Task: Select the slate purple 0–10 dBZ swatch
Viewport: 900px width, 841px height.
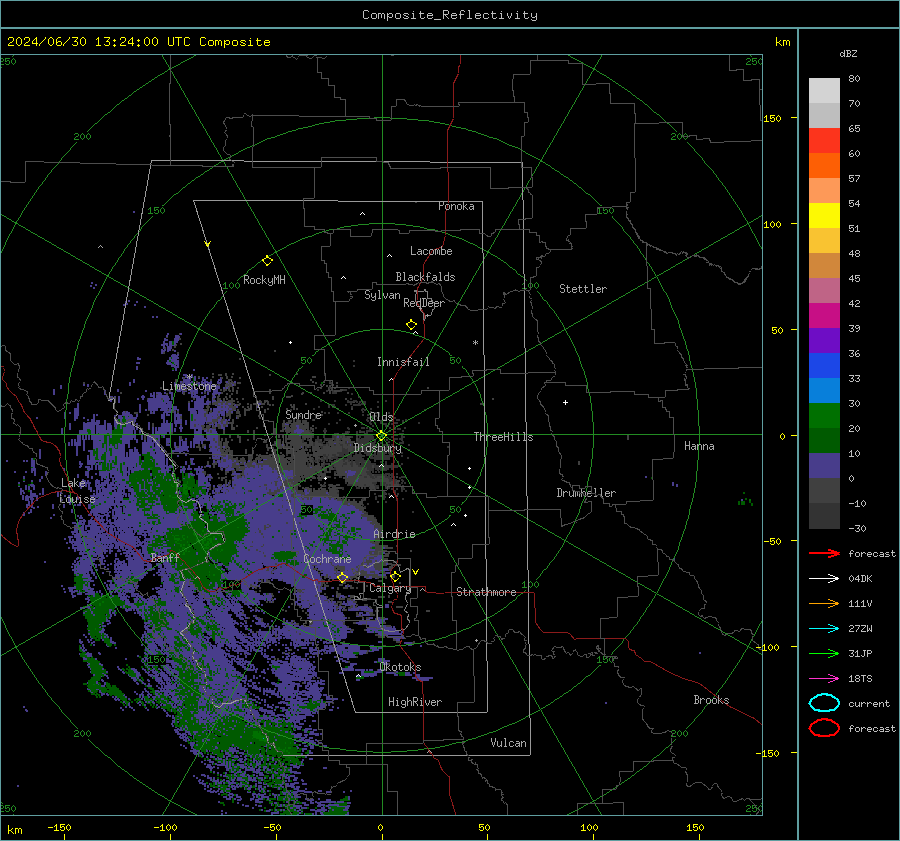Action: tap(824, 466)
